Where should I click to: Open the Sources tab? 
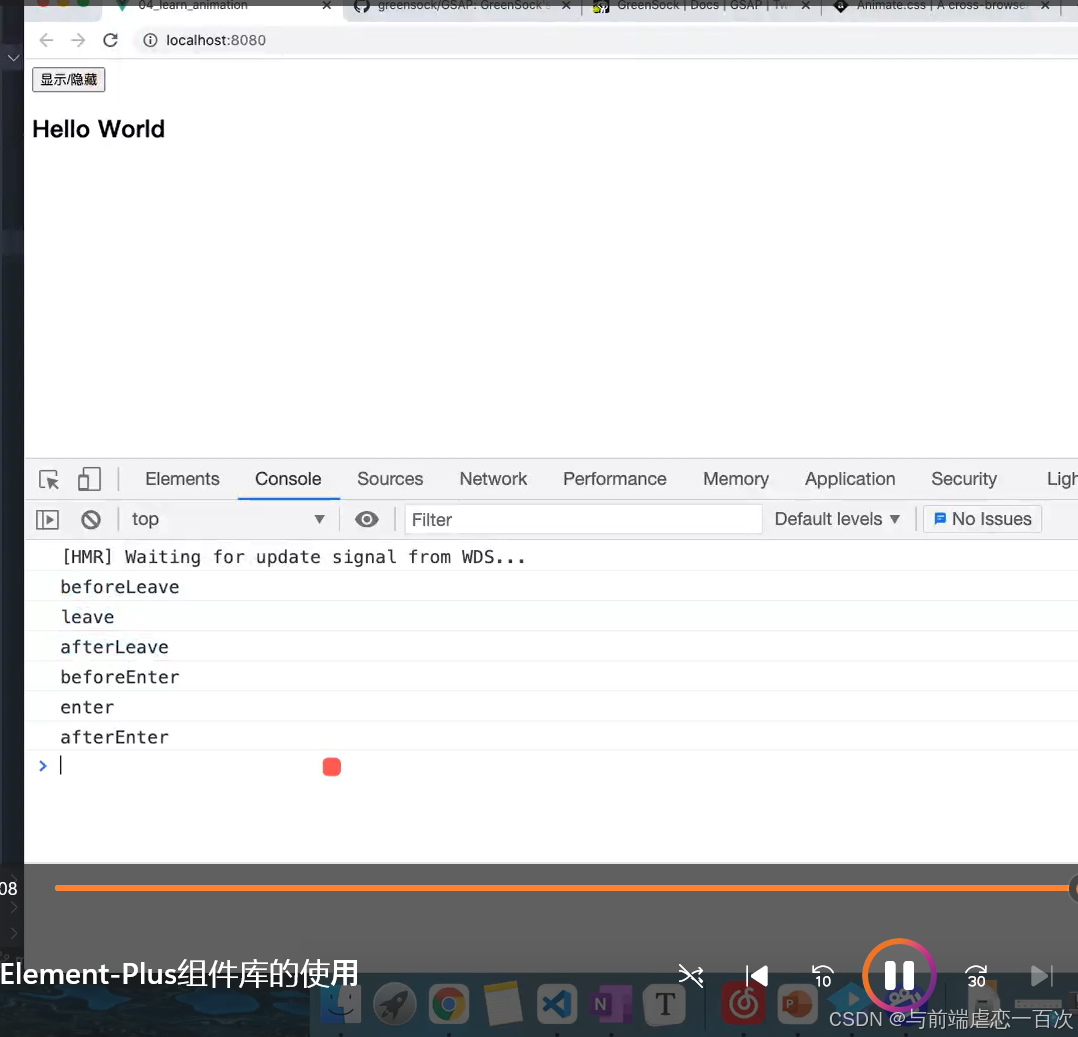[390, 479]
